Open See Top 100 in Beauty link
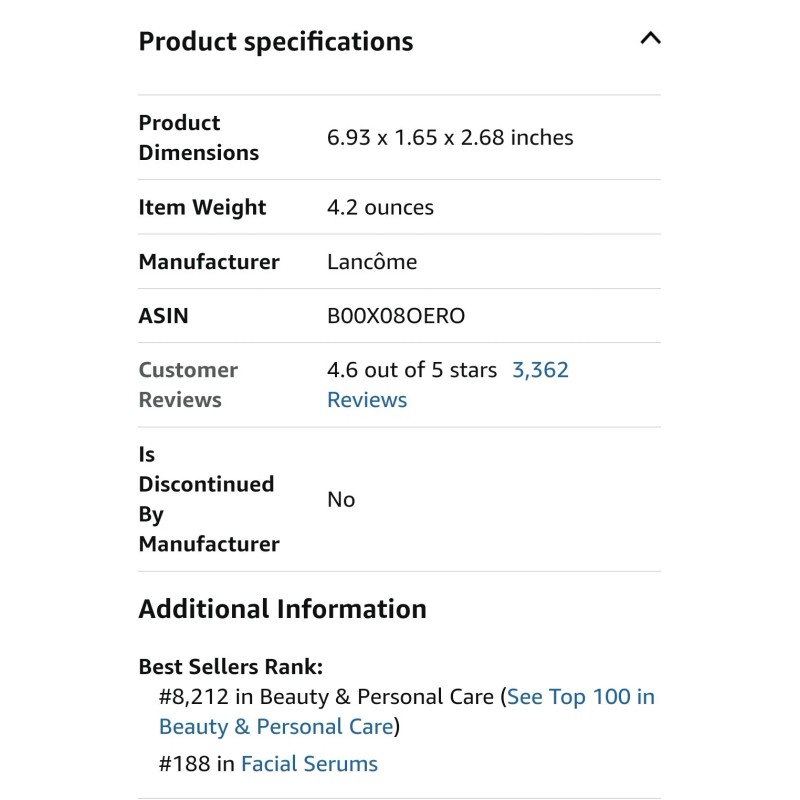Screen dimensions: 800x800 pos(580,697)
